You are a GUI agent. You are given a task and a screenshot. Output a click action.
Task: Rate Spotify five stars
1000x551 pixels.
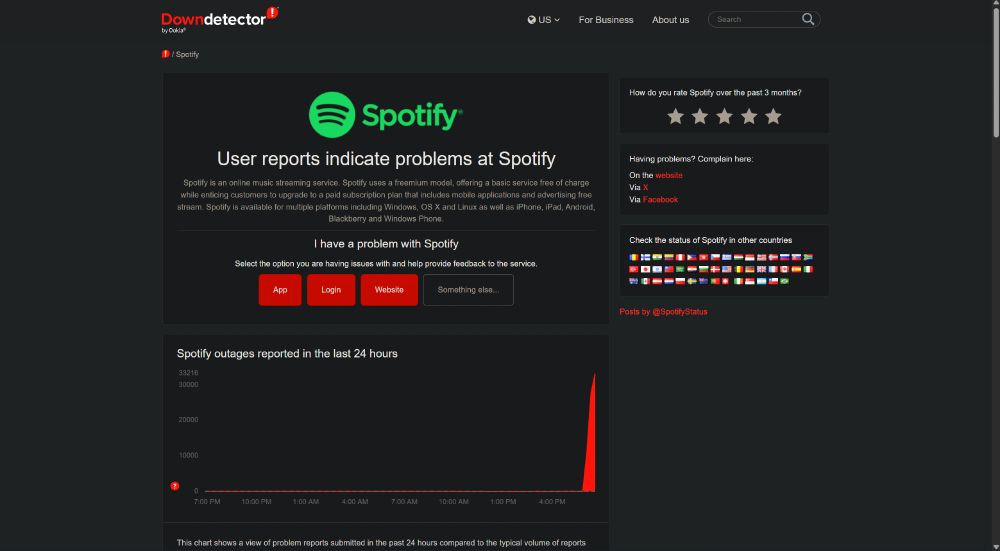[773, 116]
